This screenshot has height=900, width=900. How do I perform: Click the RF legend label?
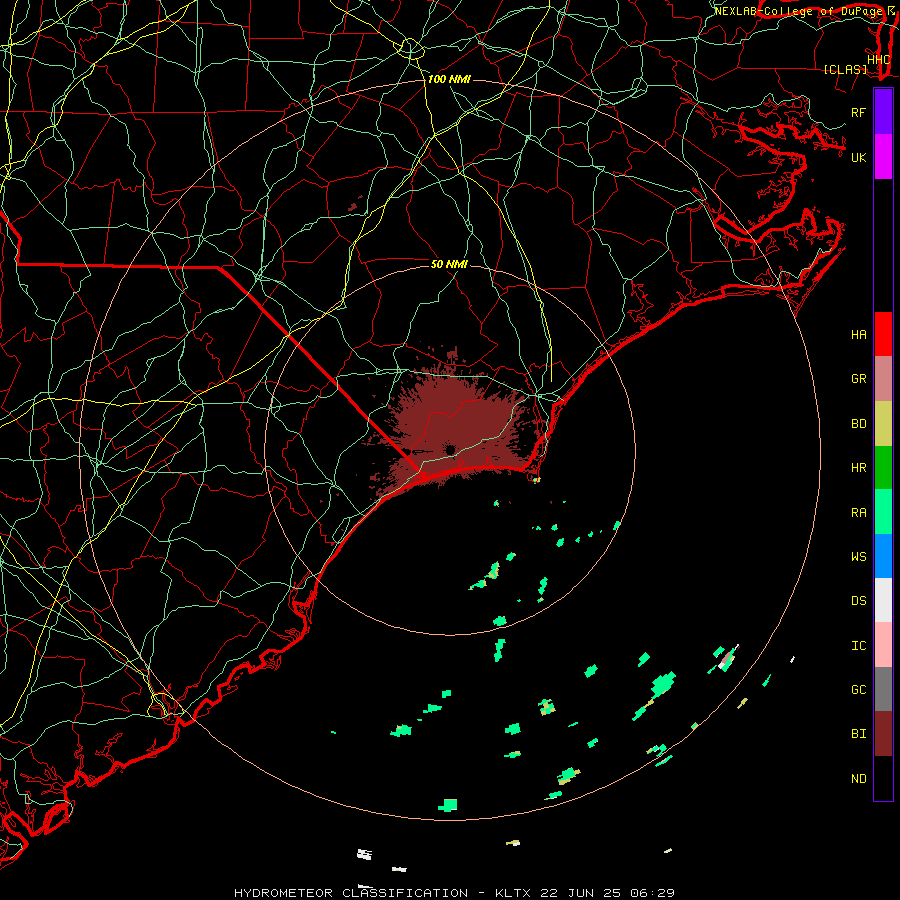(x=858, y=112)
